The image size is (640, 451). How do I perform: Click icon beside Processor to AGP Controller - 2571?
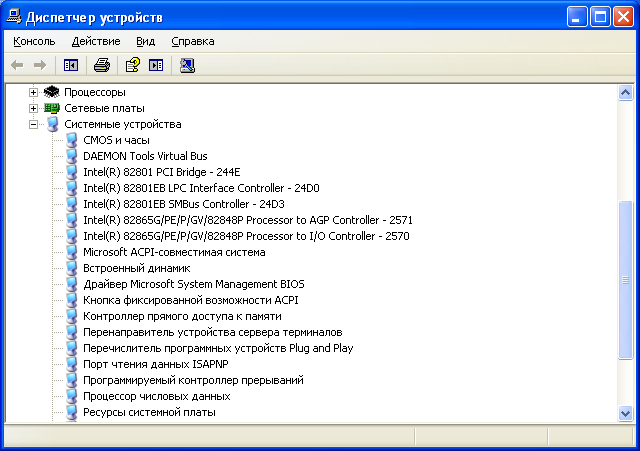point(72,220)
